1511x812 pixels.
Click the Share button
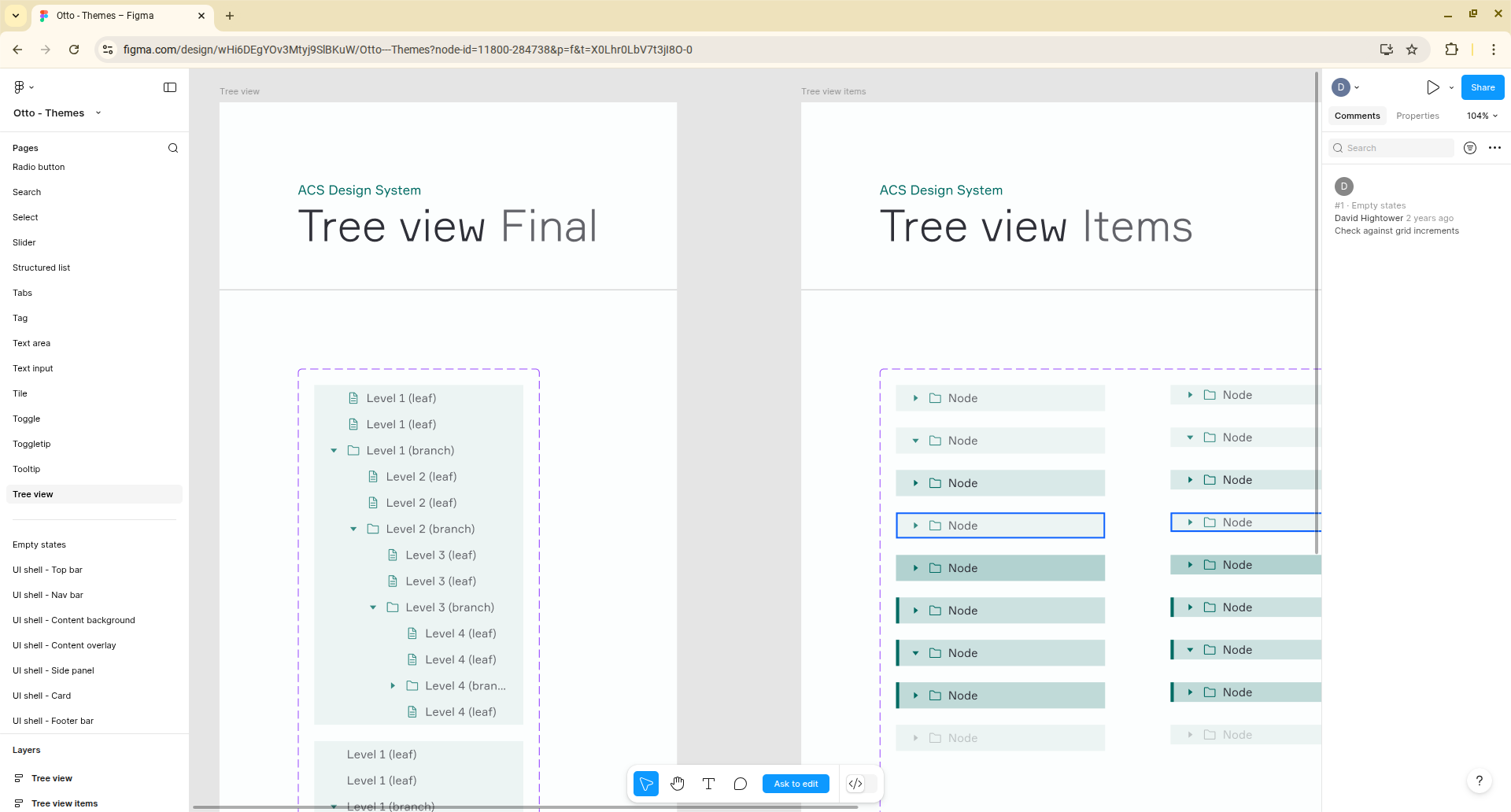click(x=1482, y=87)
